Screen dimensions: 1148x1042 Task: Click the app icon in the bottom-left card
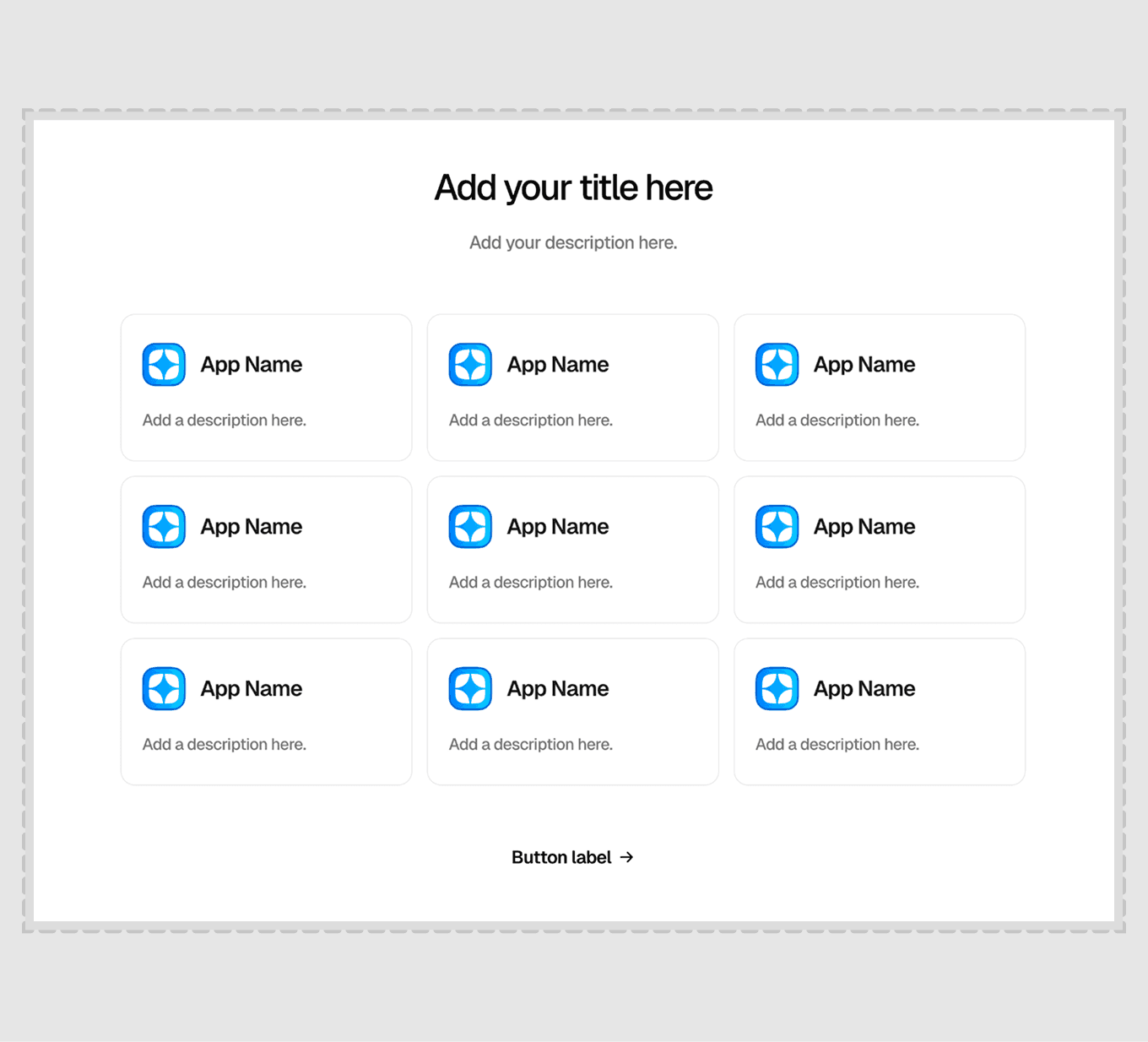point(164,689)
